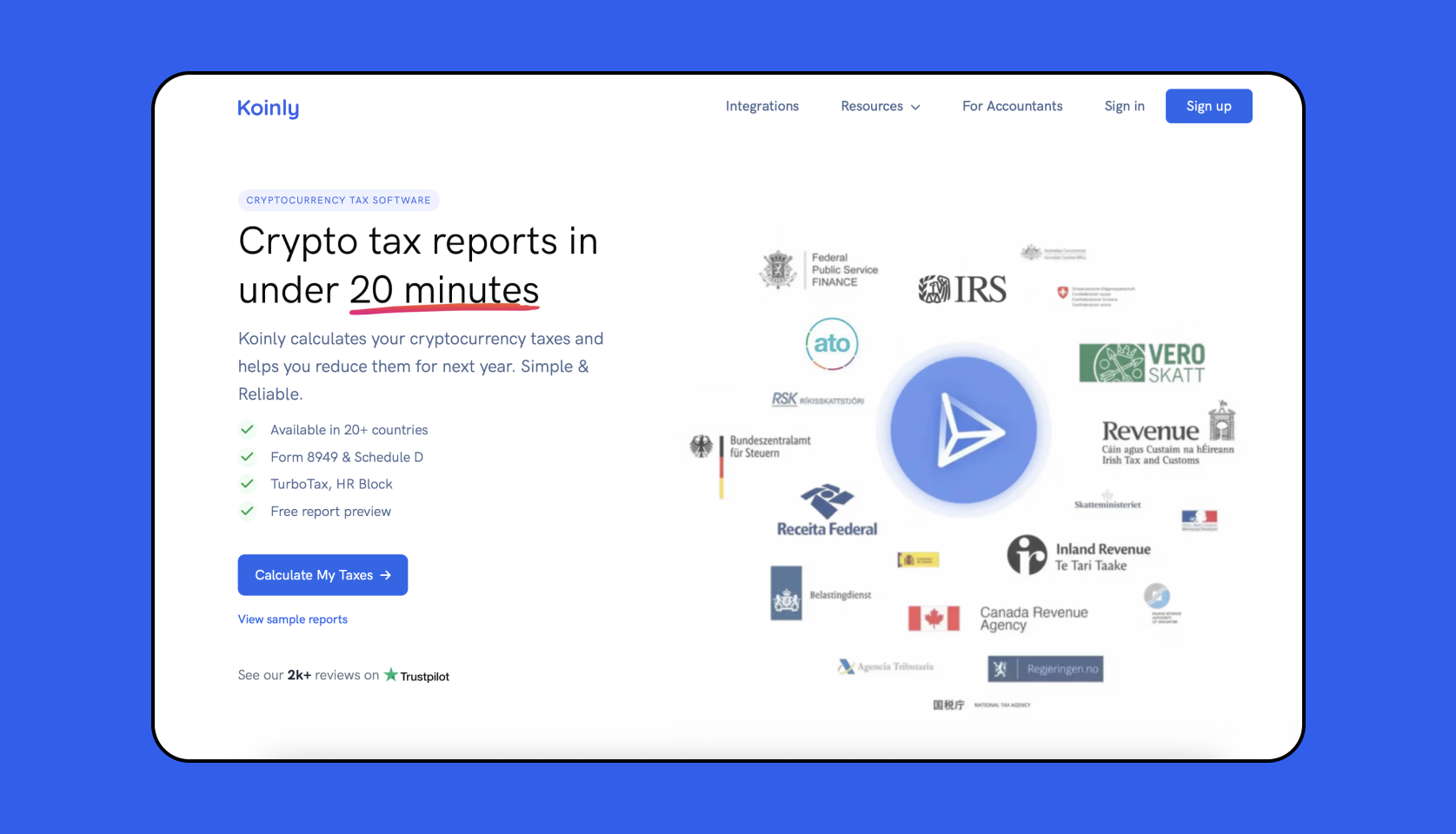1456x834 pixels.
Task: Click the checkmark beside Available in 20+ countries
Action: 247,429
